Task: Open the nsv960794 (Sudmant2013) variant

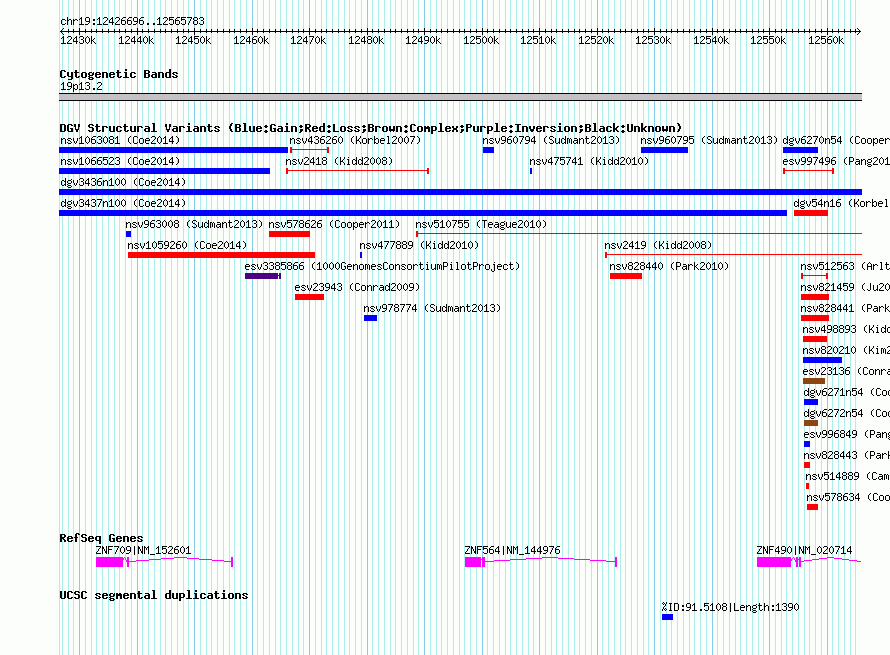Action: (551, 140)
